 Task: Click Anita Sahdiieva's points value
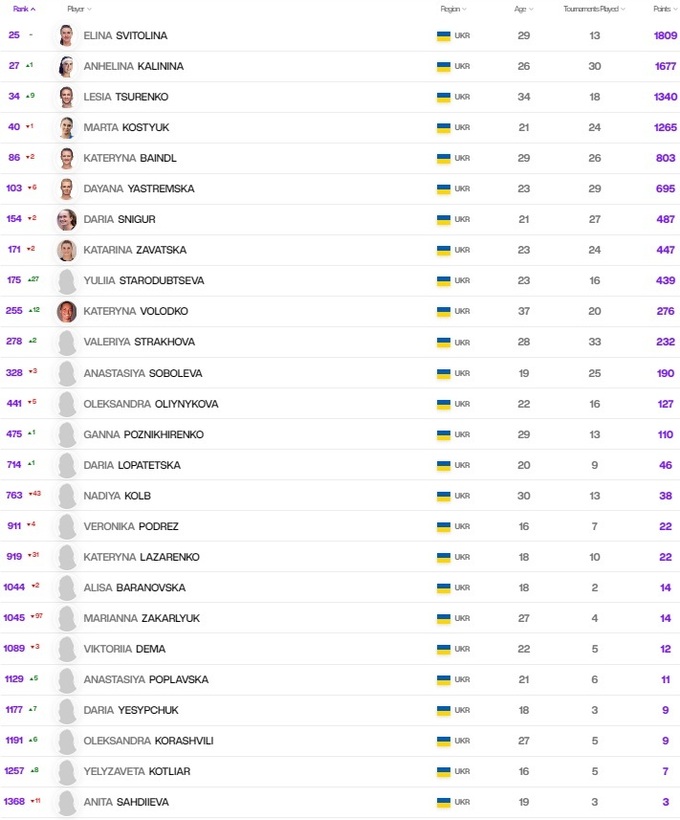tap(666, 802)
